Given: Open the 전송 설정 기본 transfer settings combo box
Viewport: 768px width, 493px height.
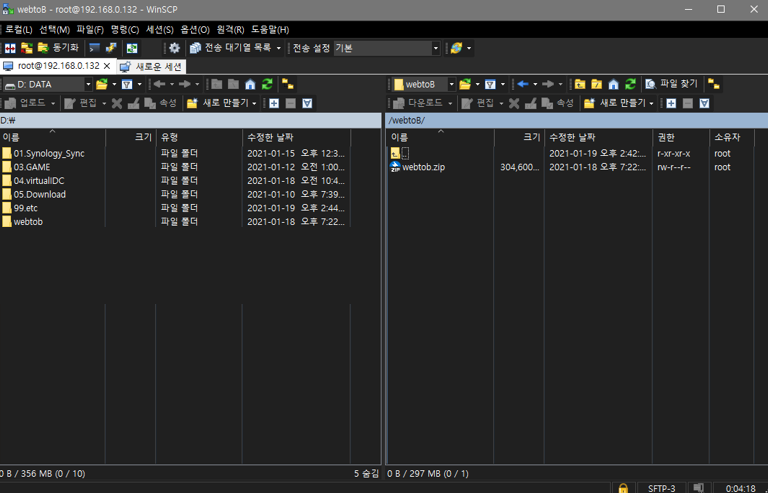Looking at the screenshot, I should (386, 48).
